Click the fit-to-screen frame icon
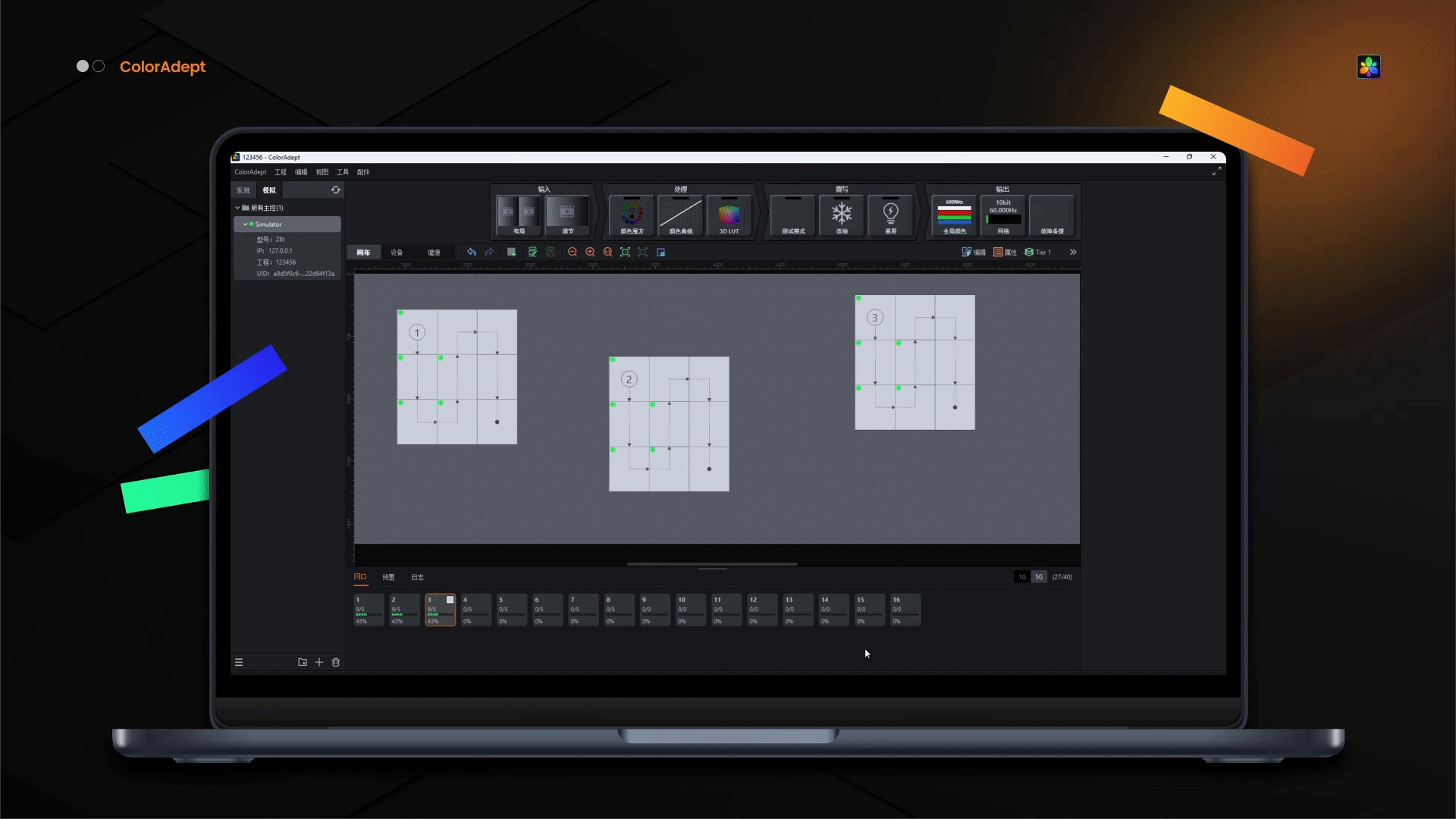 (625, 252)
